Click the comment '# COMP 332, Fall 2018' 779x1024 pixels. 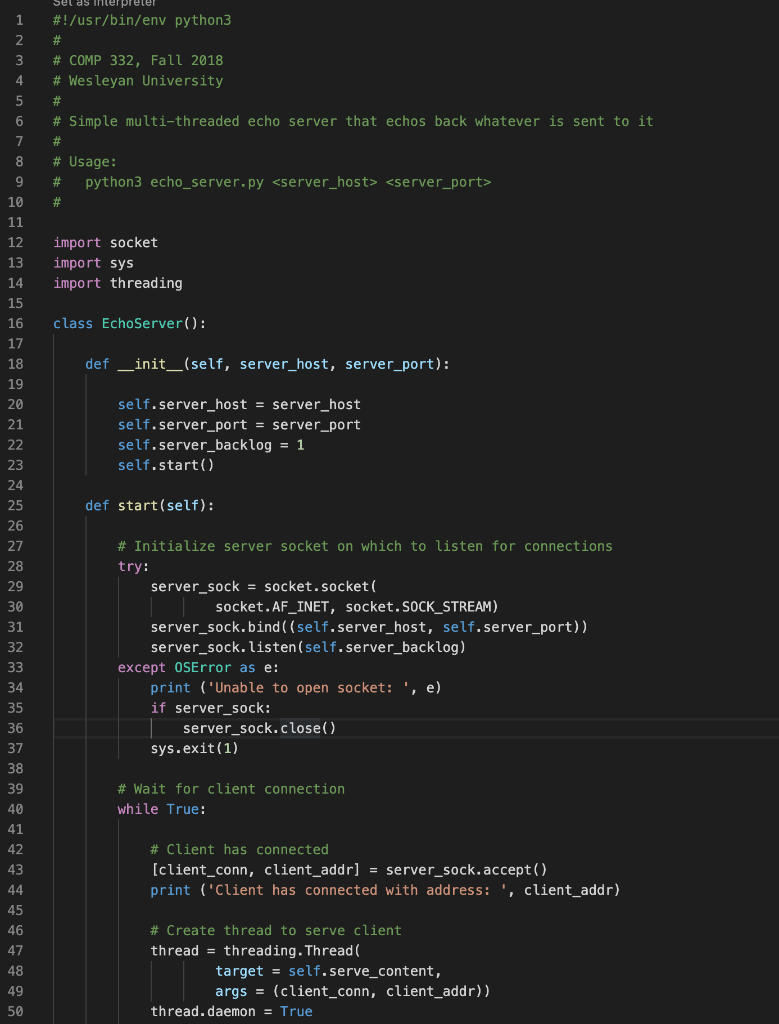pyautogui.click(x=138, y=61)
